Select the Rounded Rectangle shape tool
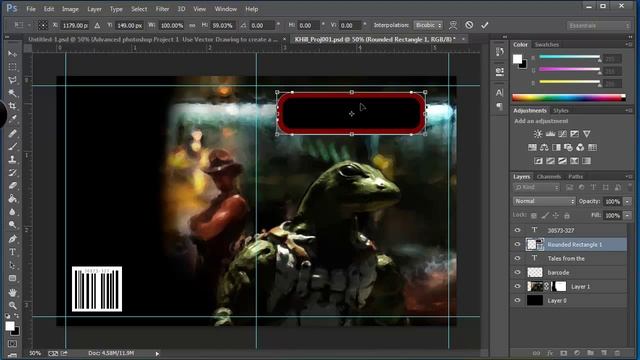The image size is (640, 360). click(12, 278)
